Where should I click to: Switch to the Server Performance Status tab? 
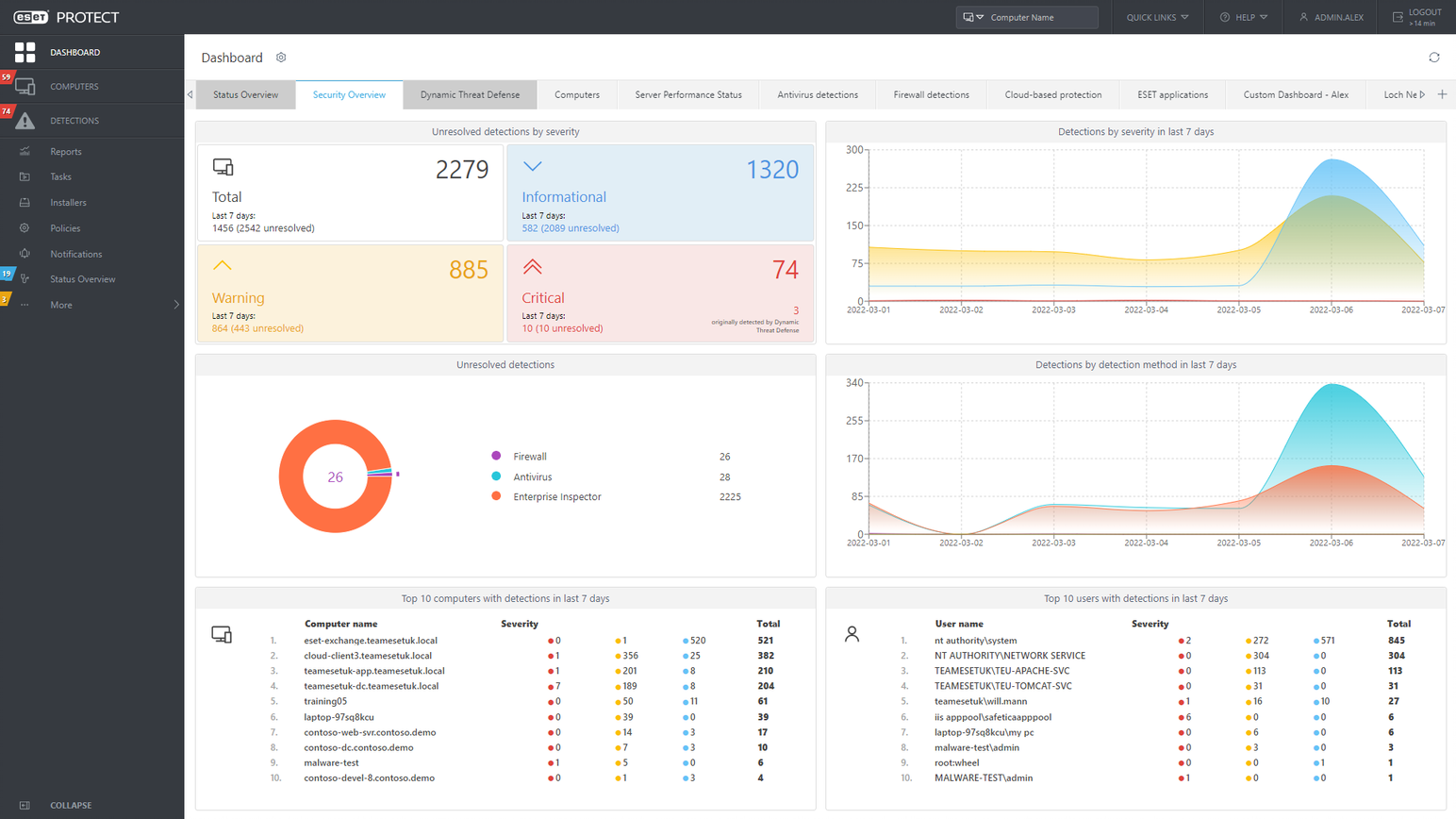(x=688, y=94)
